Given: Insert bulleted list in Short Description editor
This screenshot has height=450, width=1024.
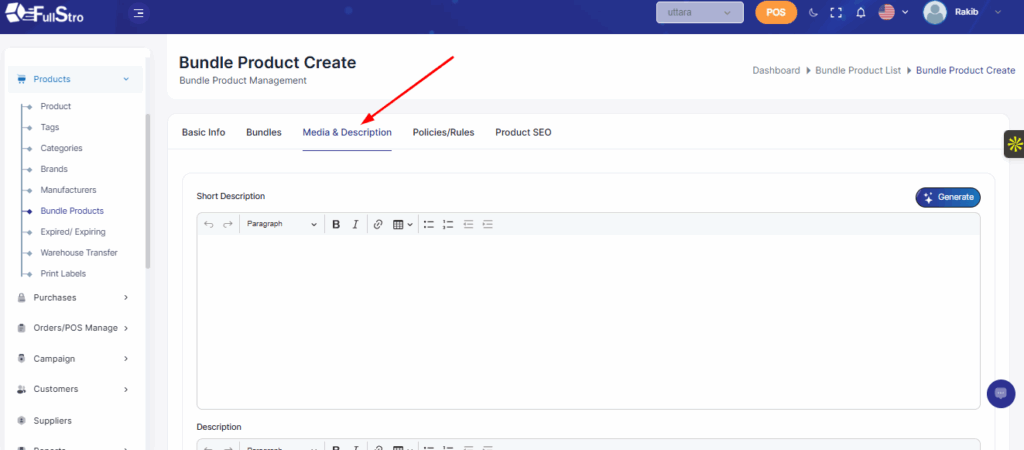Looking at the screenshot, I should 428,225.
